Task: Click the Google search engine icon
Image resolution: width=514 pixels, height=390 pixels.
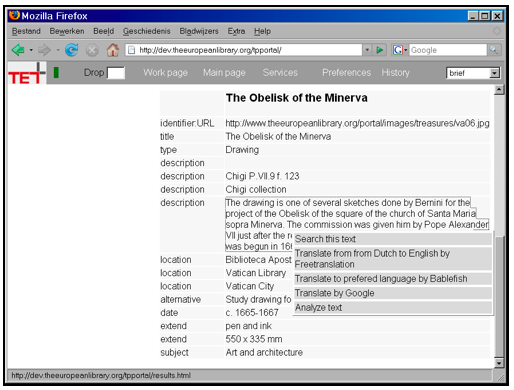Action: [x=398, y=50]
